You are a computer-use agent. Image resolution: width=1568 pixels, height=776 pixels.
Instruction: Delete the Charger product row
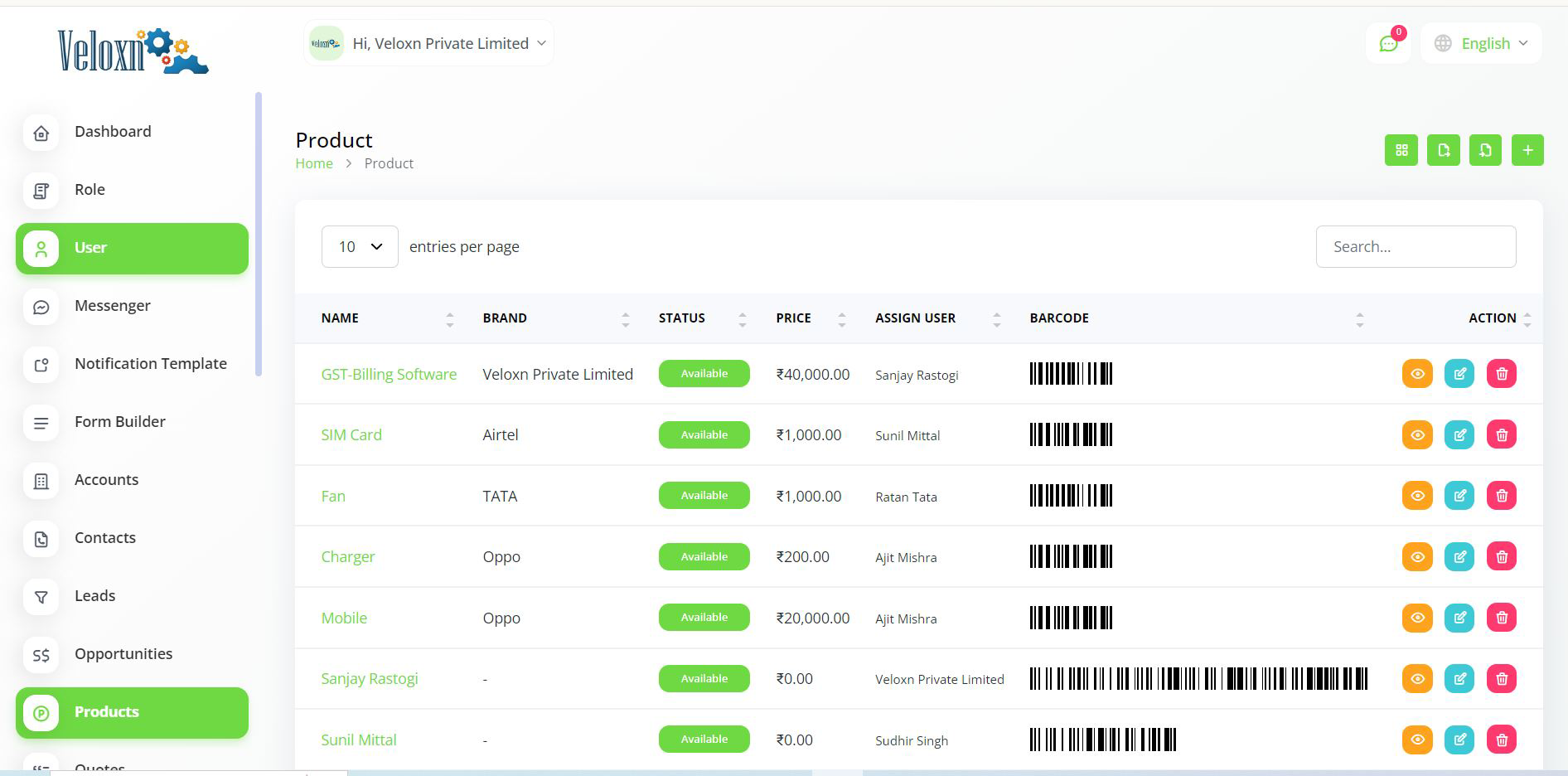click(1501, 556)
